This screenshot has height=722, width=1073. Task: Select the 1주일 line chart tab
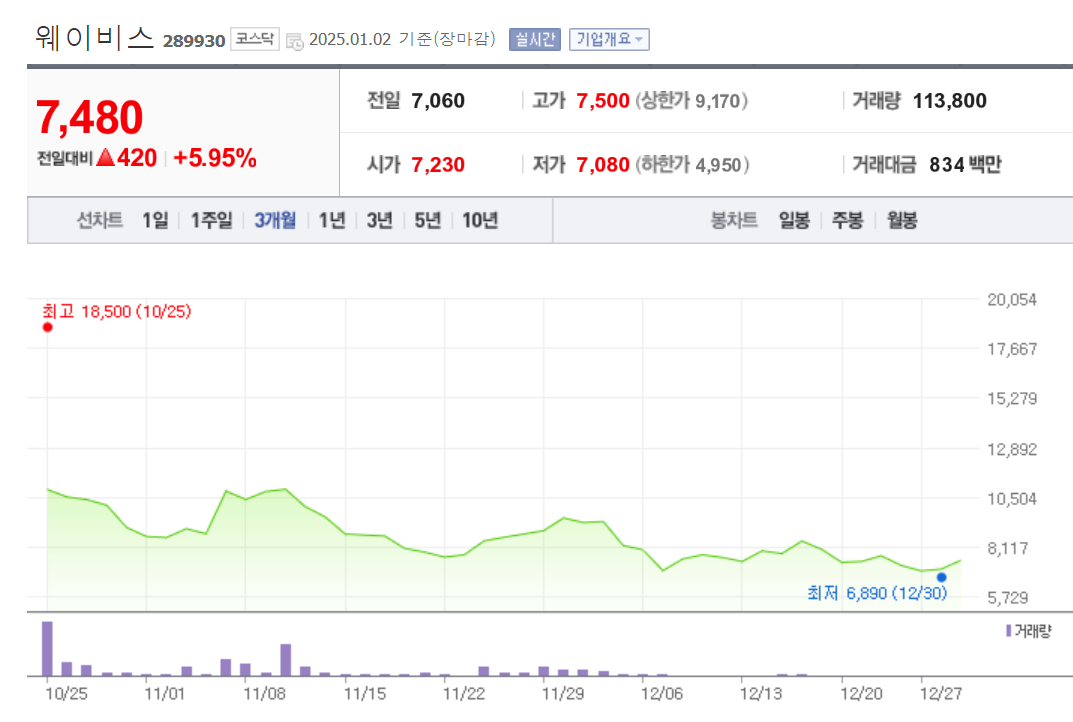211,220
